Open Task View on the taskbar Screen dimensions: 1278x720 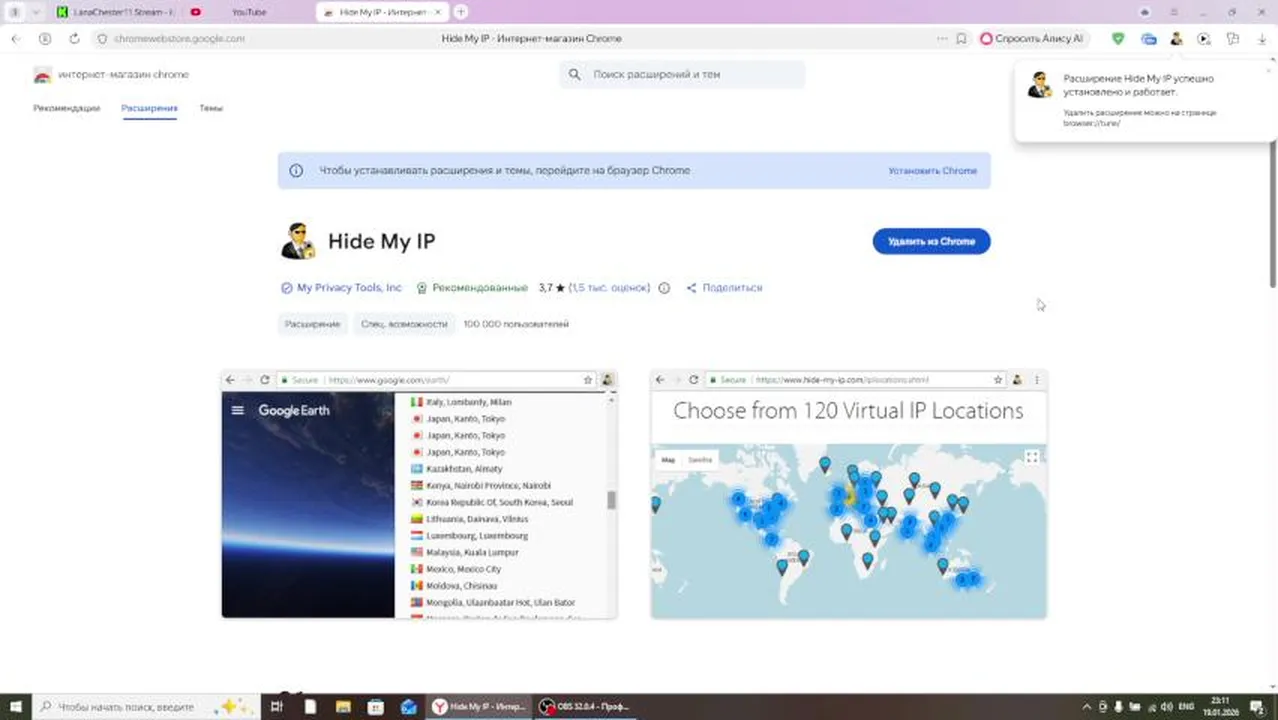(277, 707)
